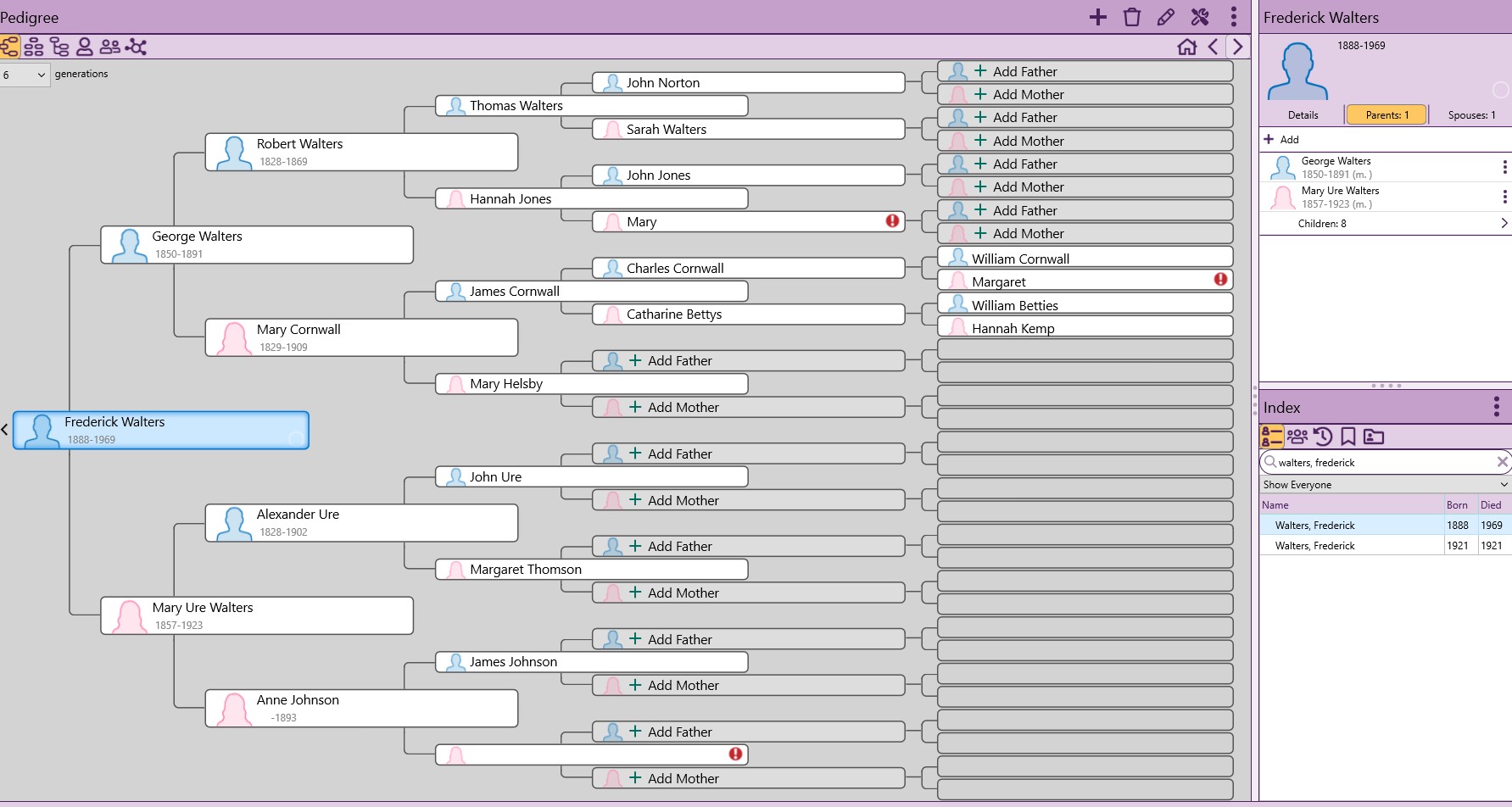
Task: Open the generations count dropdown
Action: click(25, 75)
